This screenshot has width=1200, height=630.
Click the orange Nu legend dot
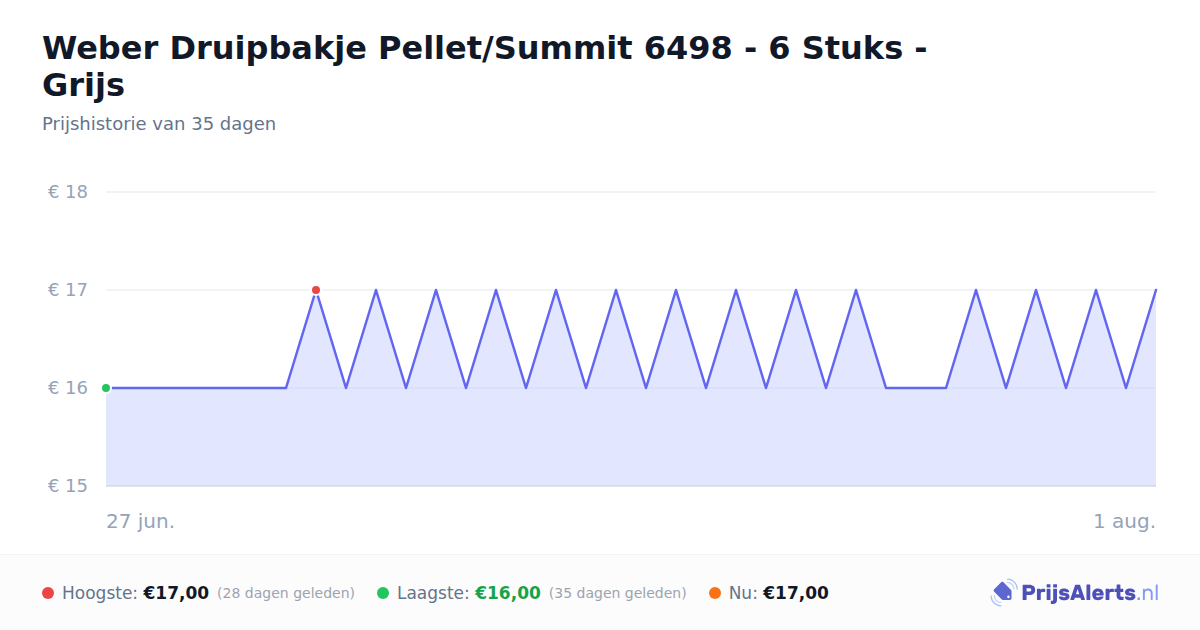(x=715, y=593)
